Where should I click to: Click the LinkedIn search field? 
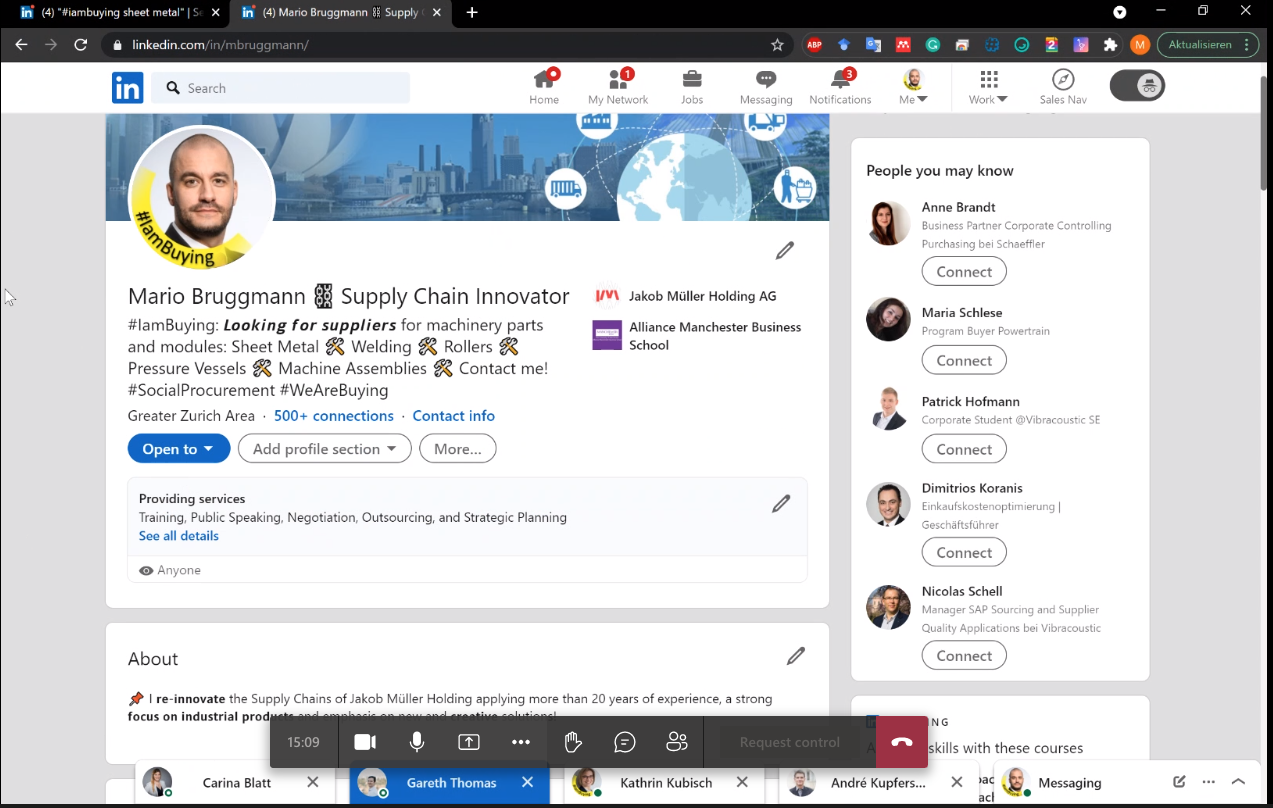(x=282, y=88)
